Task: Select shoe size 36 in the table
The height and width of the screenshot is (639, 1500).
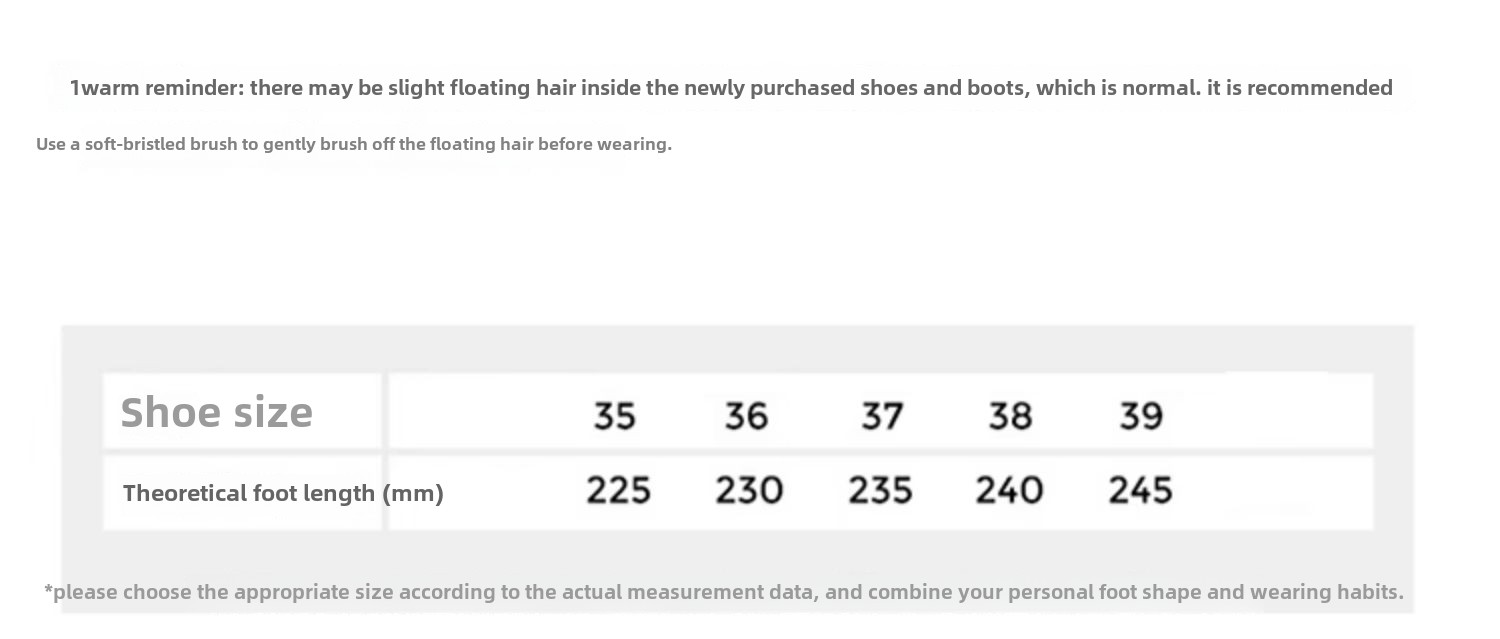Action: click(x=746, y=415)
